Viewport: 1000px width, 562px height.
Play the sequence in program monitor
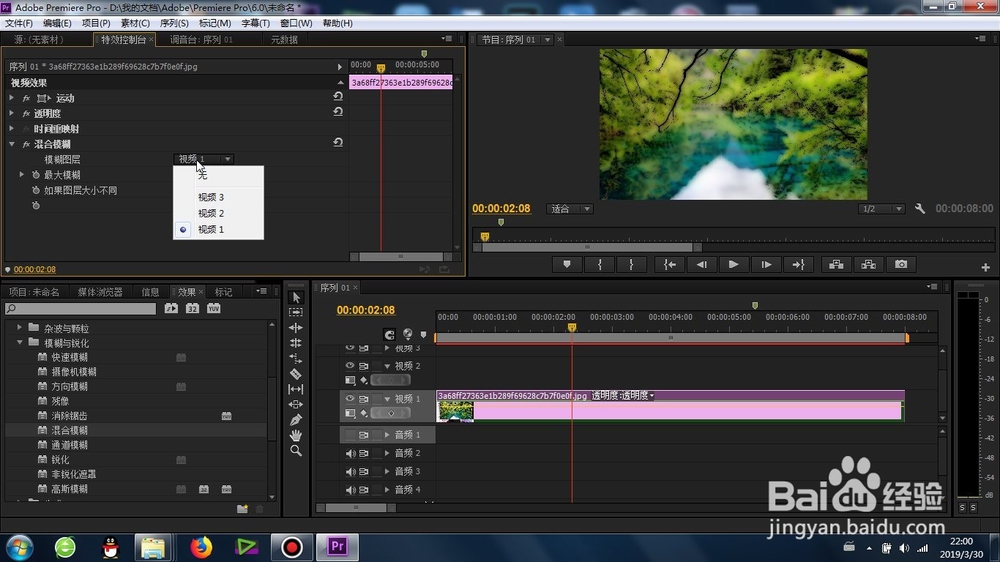[x=733, y=264]
